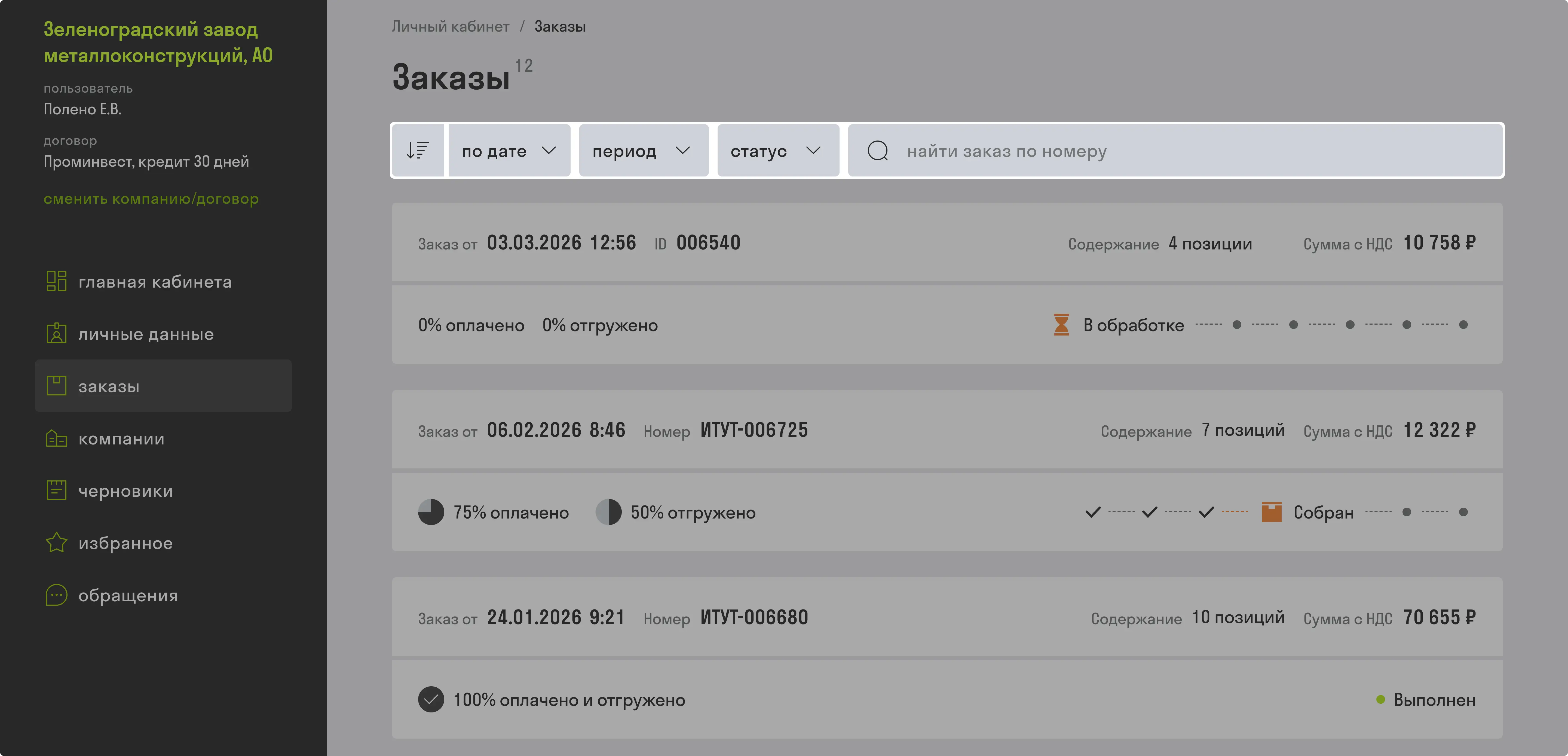Image resolution: width=1568 pixels, height=756 pixels.
Task: Toggle the sort direction icon
Action: pos(418,151)
